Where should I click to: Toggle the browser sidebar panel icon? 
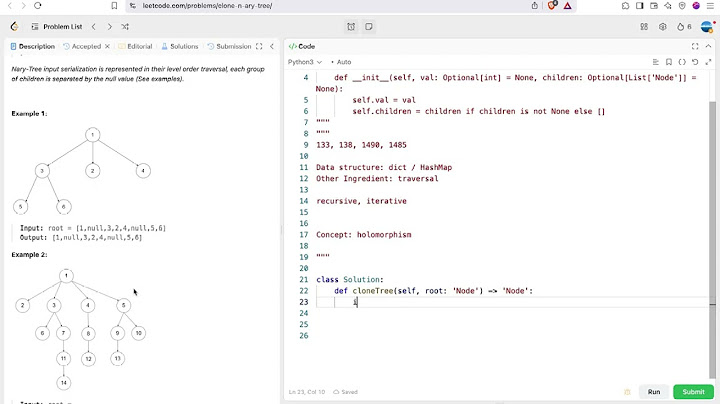pos(640,6)
